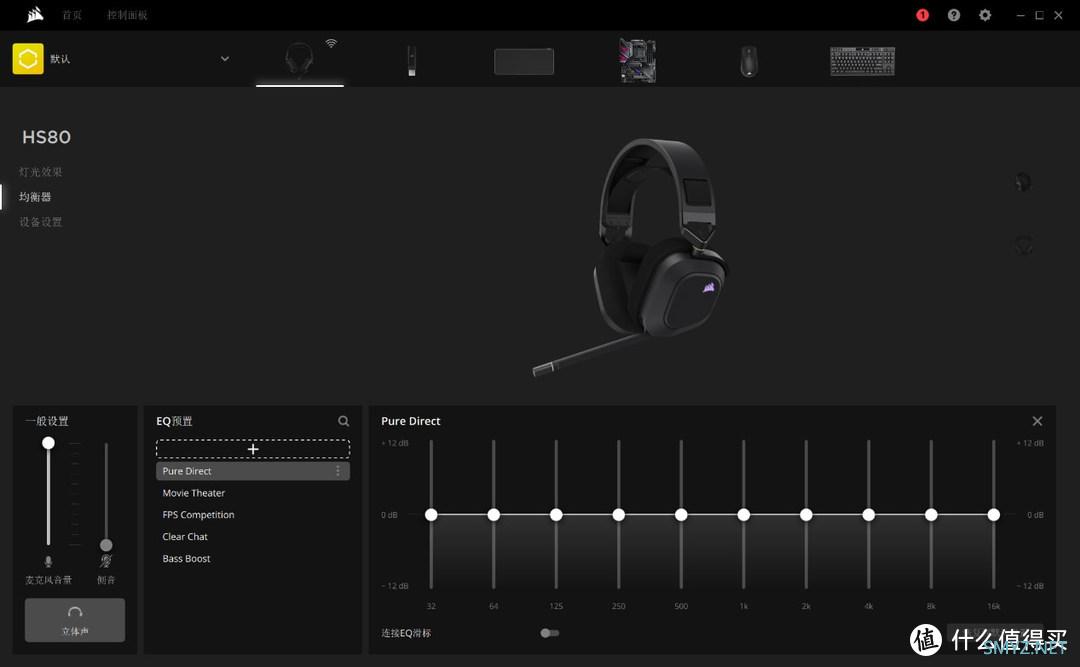
Task: Select the motherboard device icon
Action: pyautogui.click(x=637, y=61)
